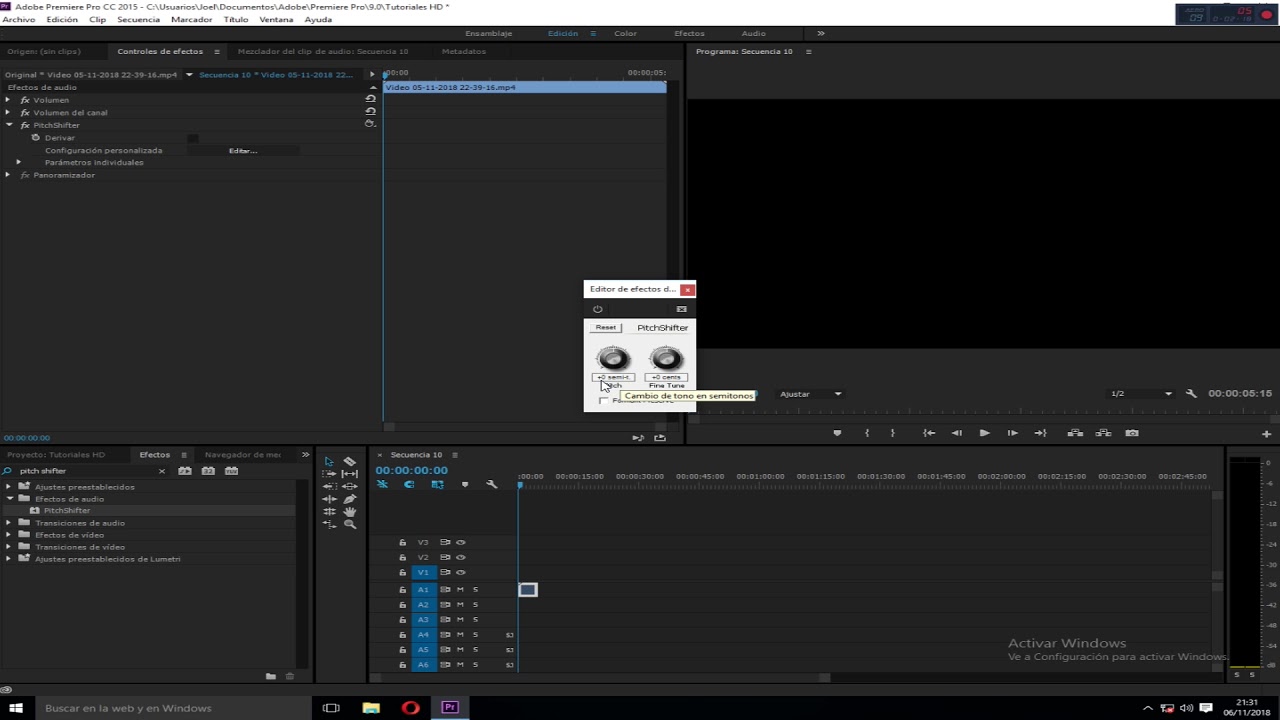Click Export Frame camera icon
1280x720 pixels.
1132,433
